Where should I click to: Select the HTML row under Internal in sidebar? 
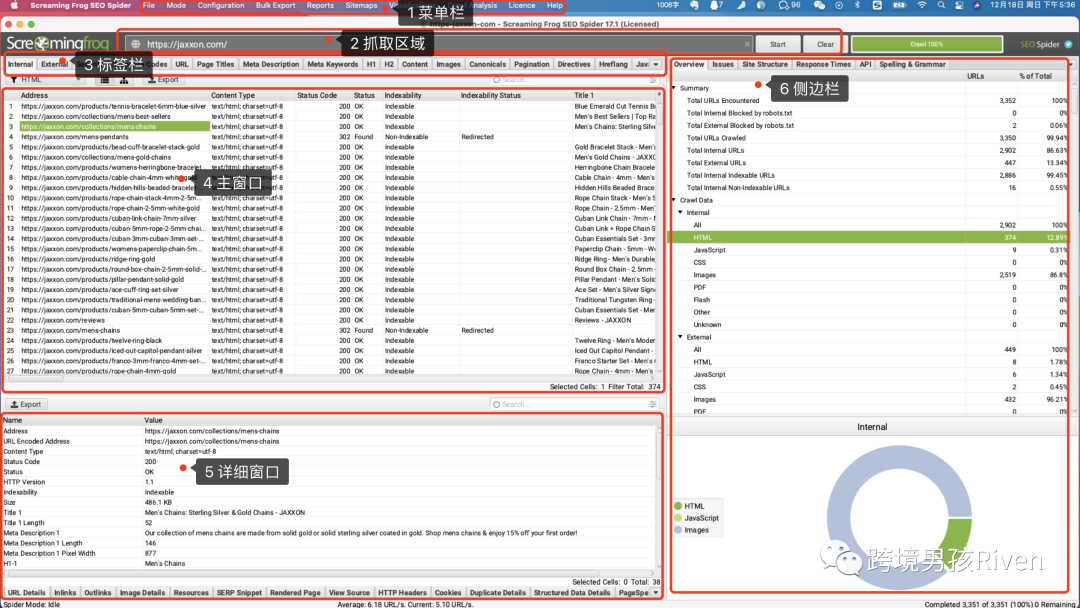pos(870,238)
